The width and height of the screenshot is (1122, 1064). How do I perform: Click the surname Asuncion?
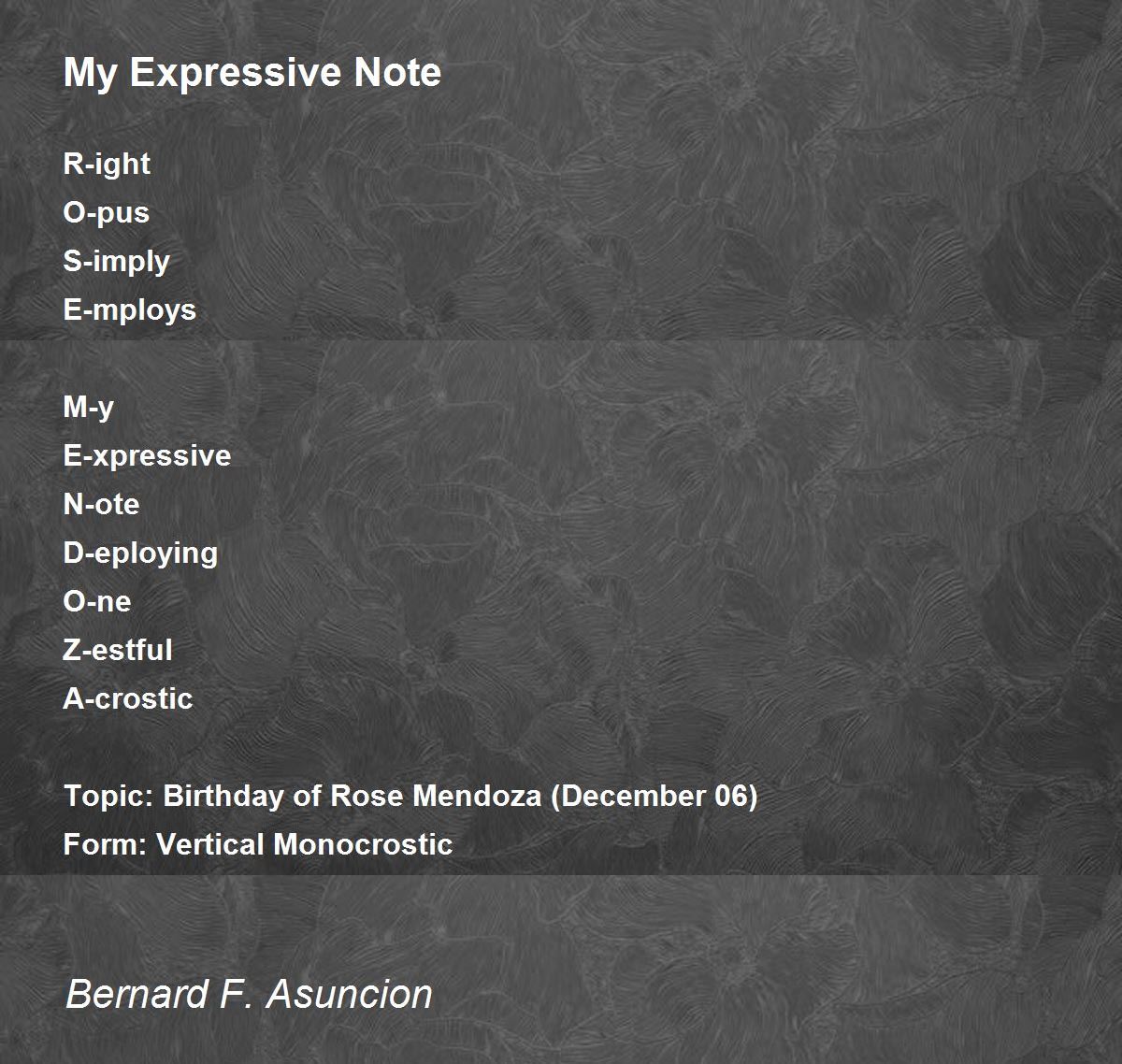coord(350,993)
